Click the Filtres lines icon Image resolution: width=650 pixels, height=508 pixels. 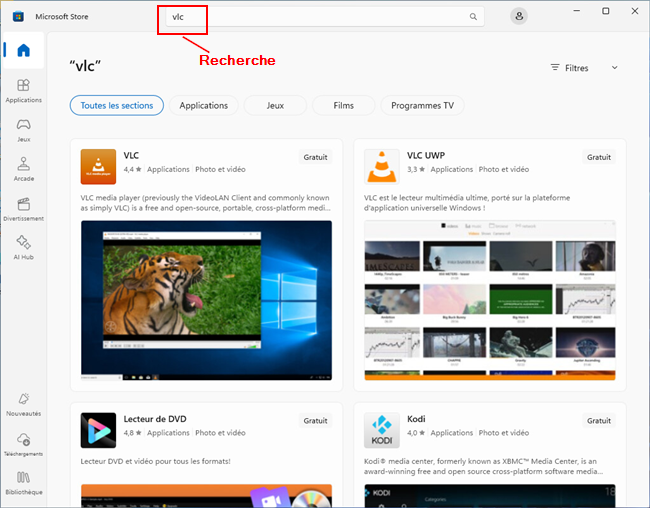coord(555,68)
